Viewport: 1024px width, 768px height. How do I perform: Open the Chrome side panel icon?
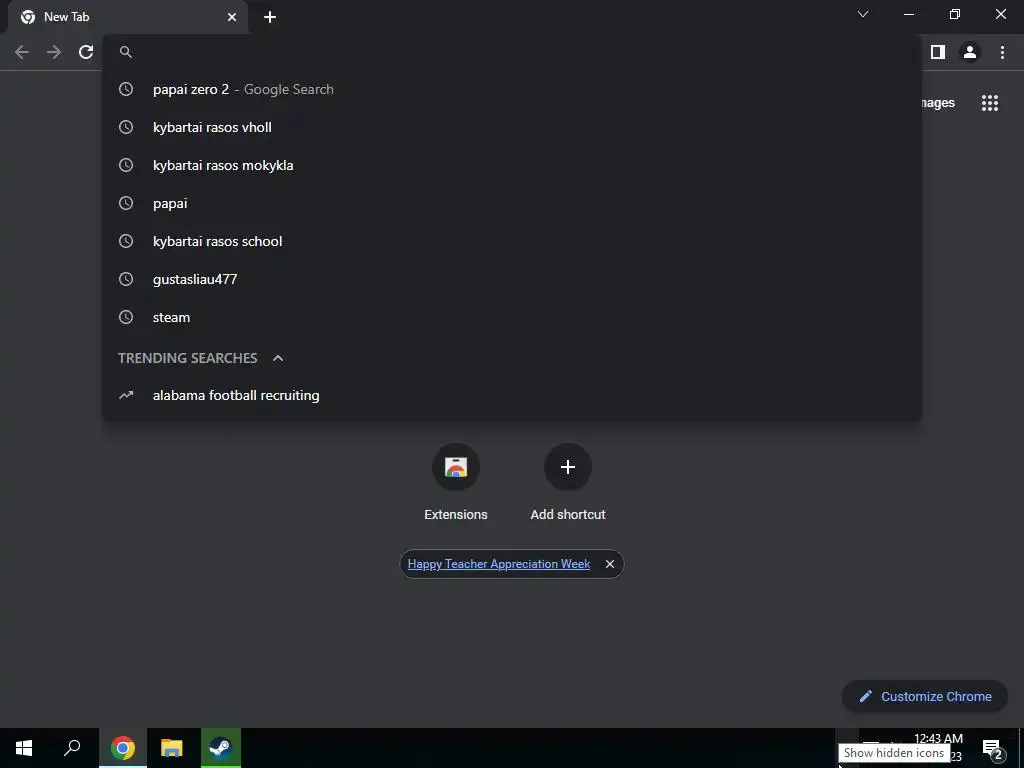(938, 52)
